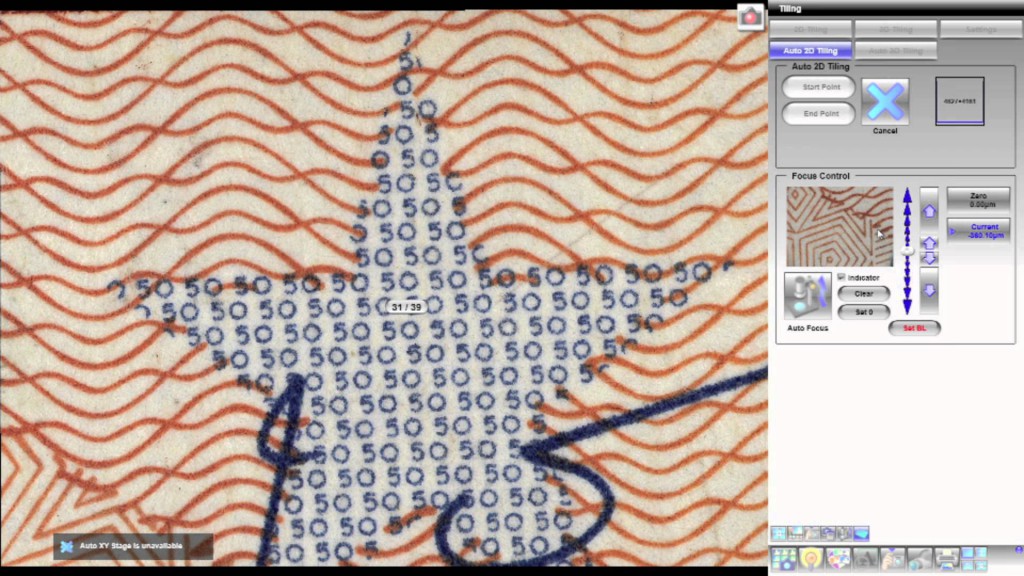Screen dimensions: 1024x576
Task: Click the focus slider handle
Action: tap(907, 251)
